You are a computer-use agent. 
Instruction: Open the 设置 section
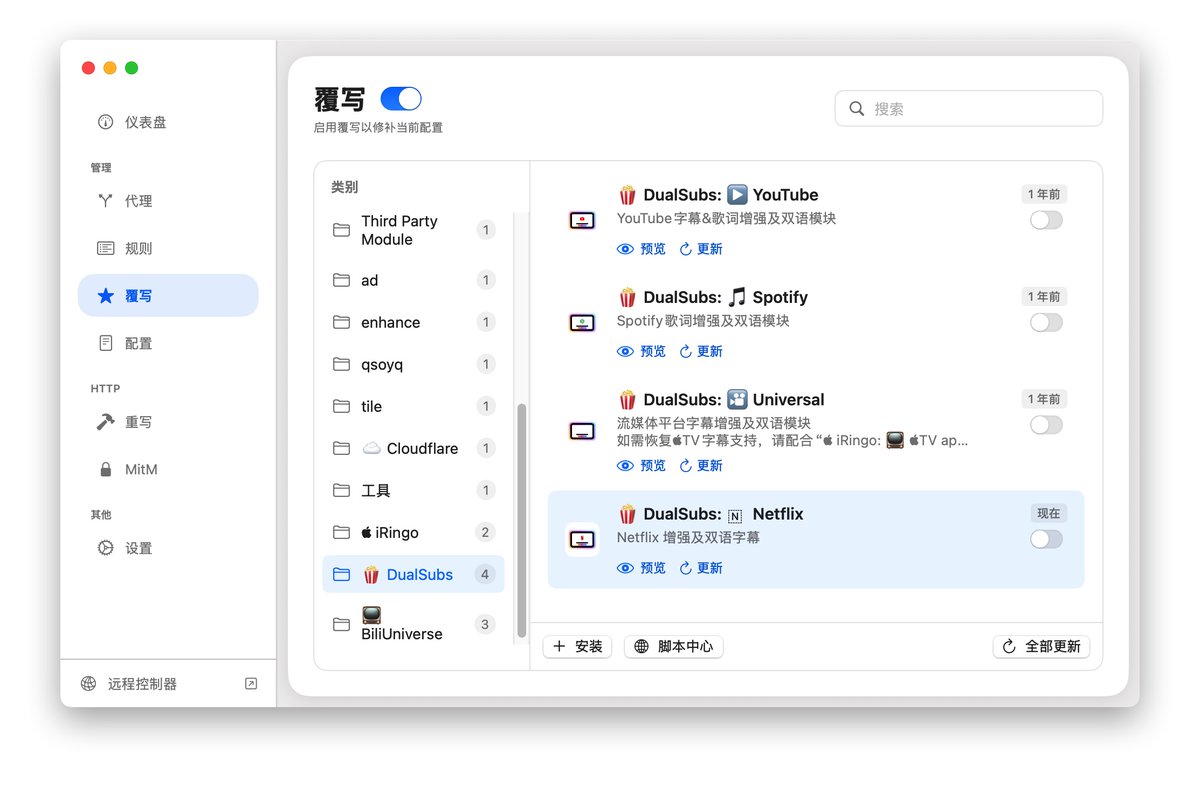(168, 548)
